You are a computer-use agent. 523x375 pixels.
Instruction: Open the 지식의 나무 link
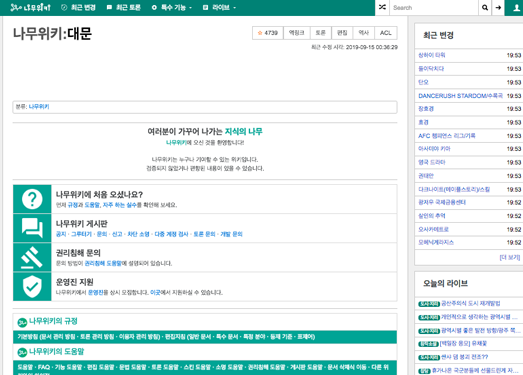(x=243, y=131)
